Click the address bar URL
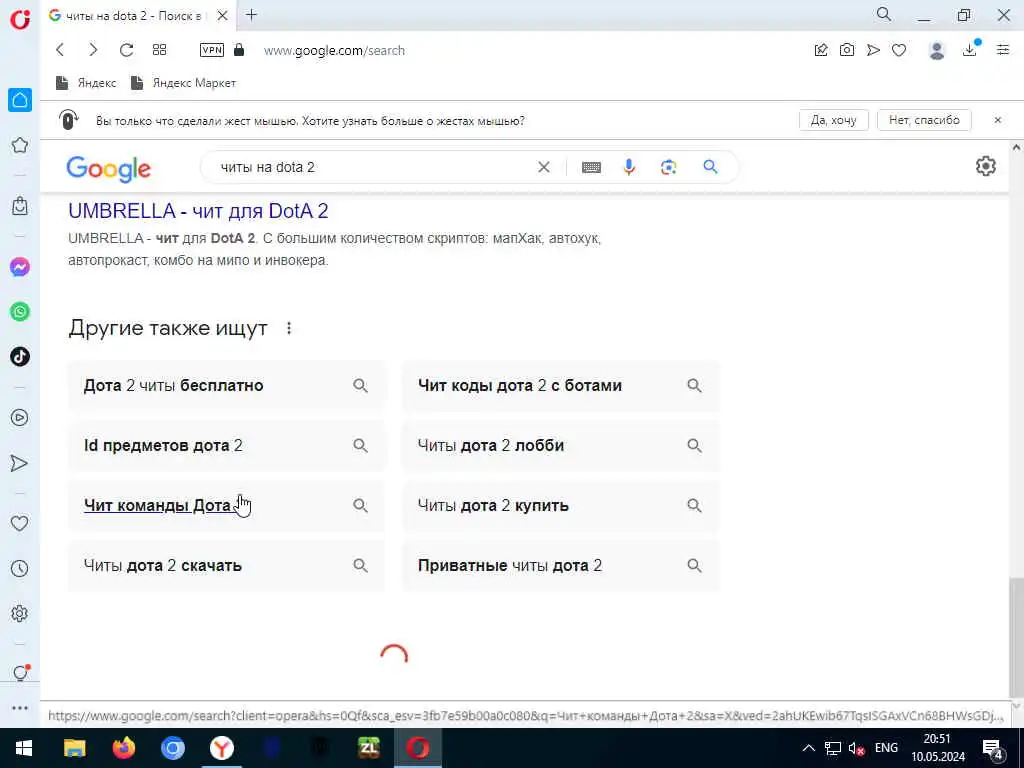Image resolution: width=1024 pixels, height=768 pixels. coord(334,50)
